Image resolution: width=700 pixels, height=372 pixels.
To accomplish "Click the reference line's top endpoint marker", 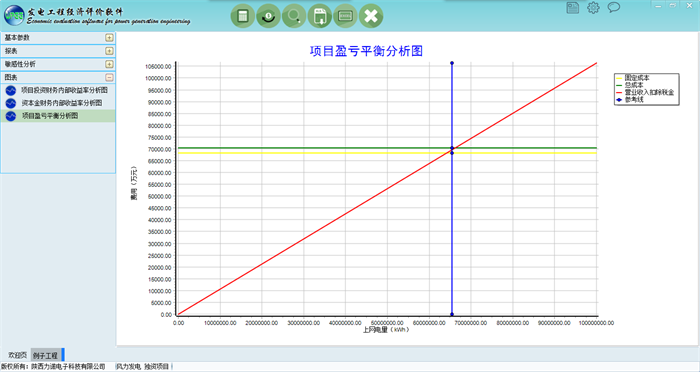I will [x=452, y=63].
